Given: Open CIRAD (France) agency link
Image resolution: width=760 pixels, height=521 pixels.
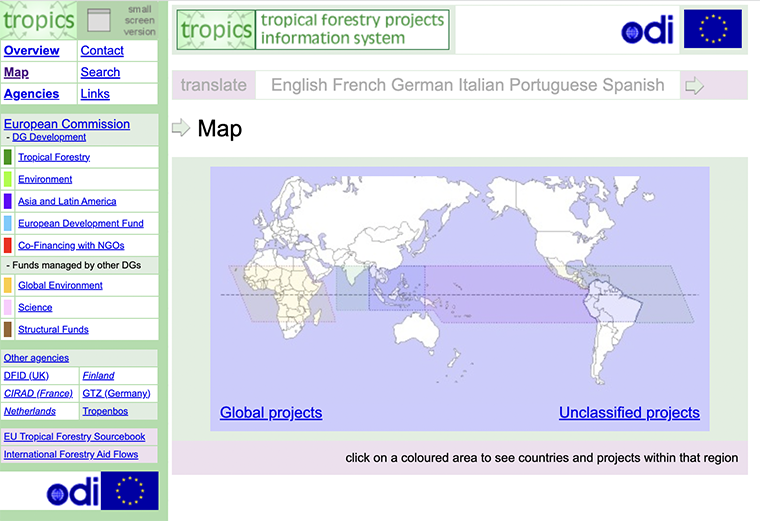Looking at the screenshot, I should pos(38,393).
